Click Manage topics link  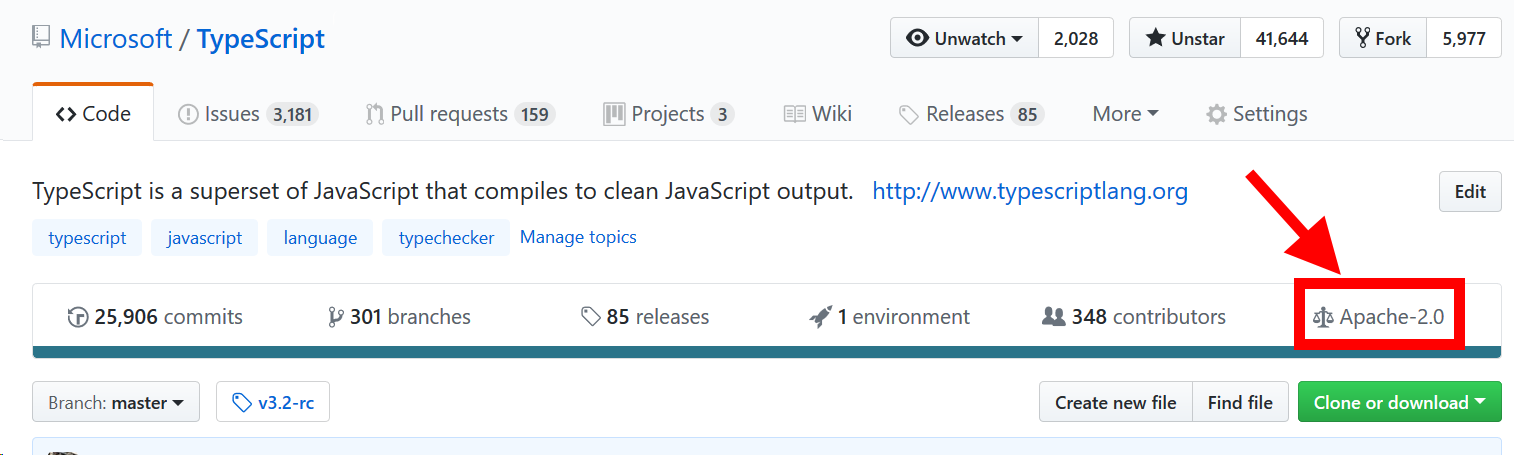pyautogui.click(x=578, y=237)
